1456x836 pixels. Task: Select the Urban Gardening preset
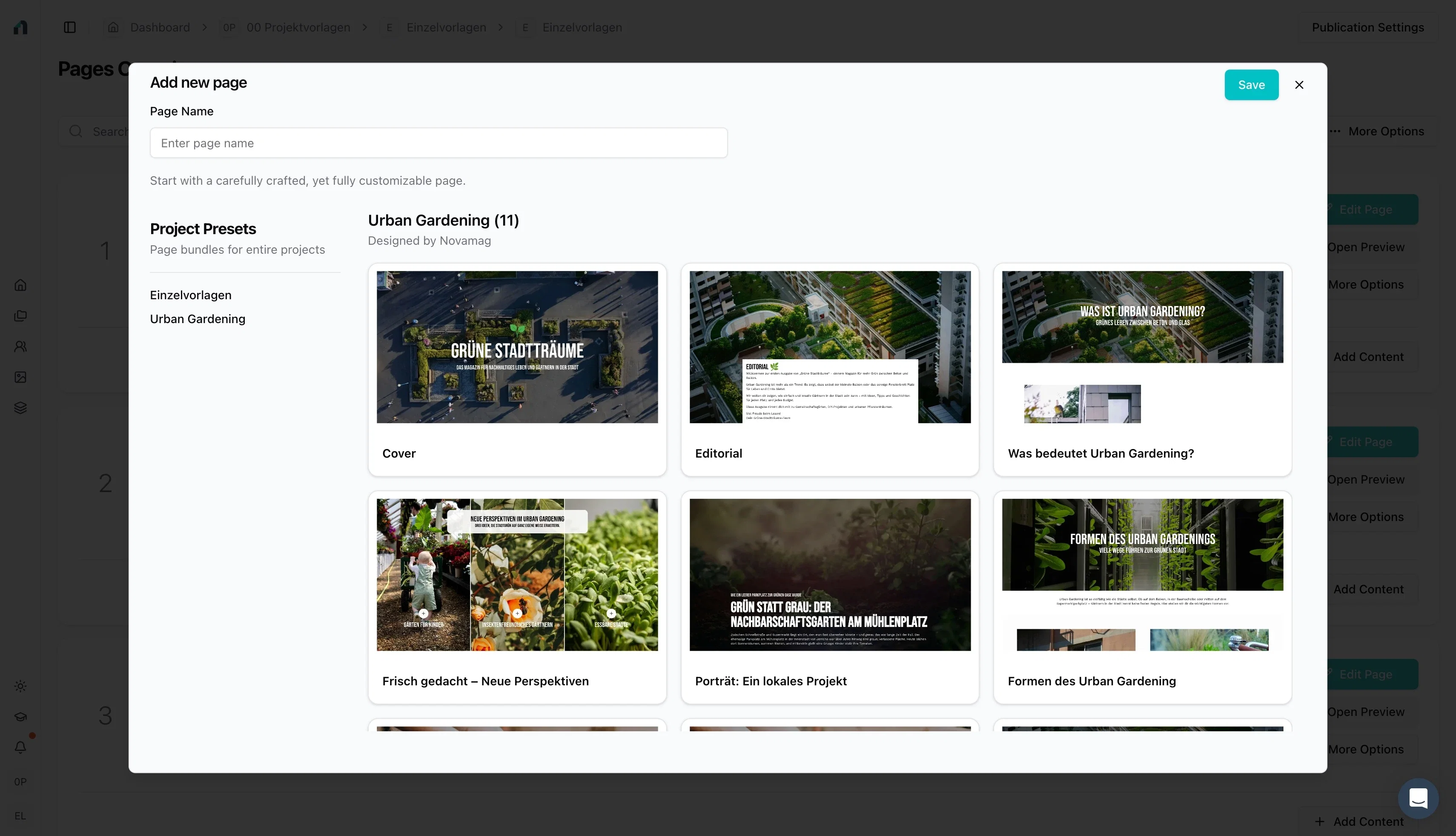pos(198,319)
